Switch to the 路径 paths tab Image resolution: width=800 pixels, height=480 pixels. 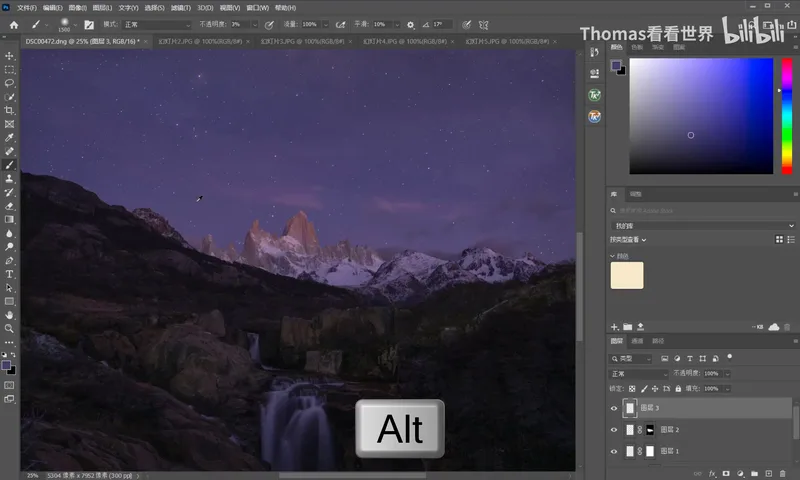point(658,341)
